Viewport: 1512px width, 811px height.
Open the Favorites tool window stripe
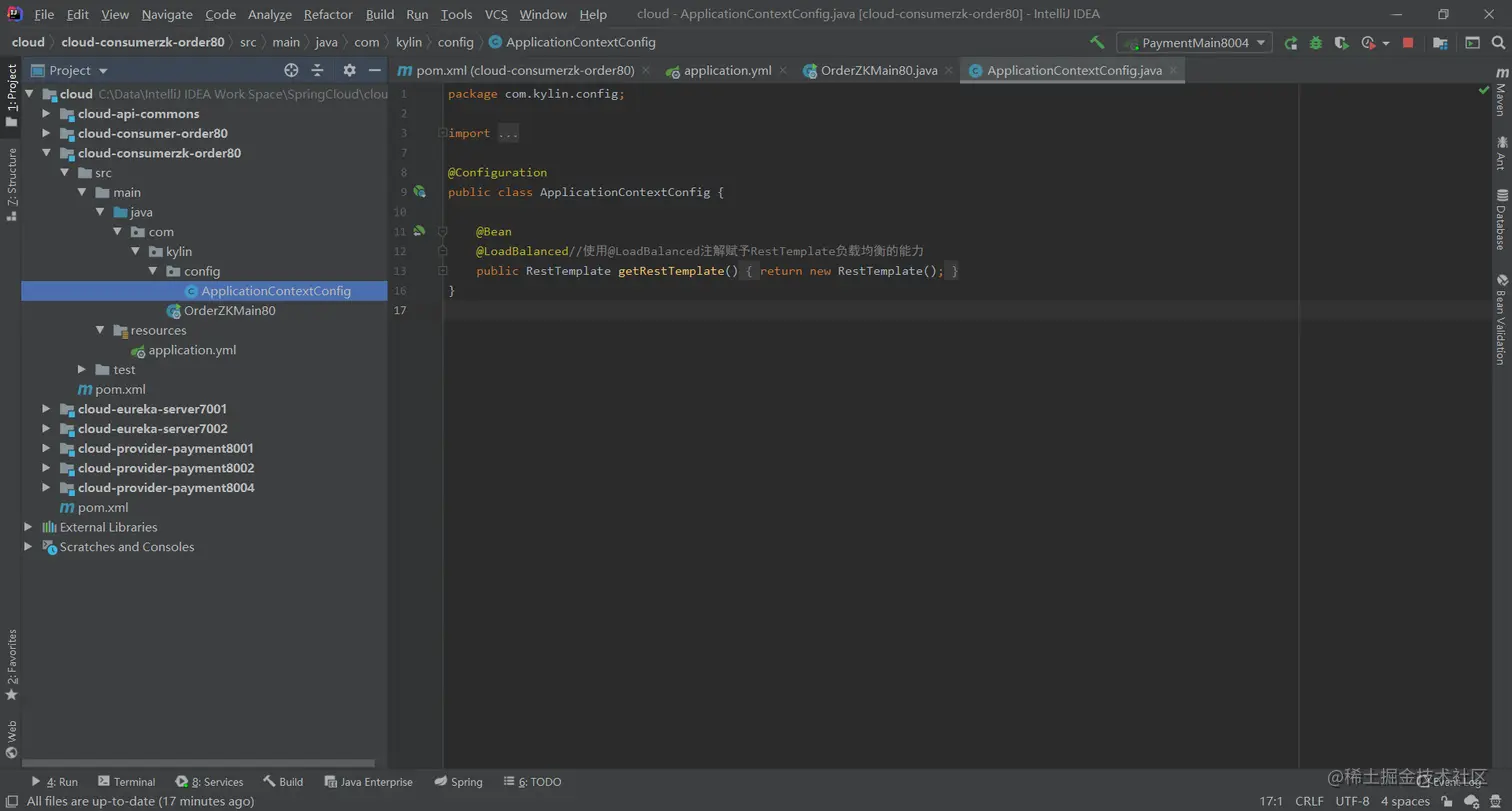pyautogui.click(x=11, y=664)
